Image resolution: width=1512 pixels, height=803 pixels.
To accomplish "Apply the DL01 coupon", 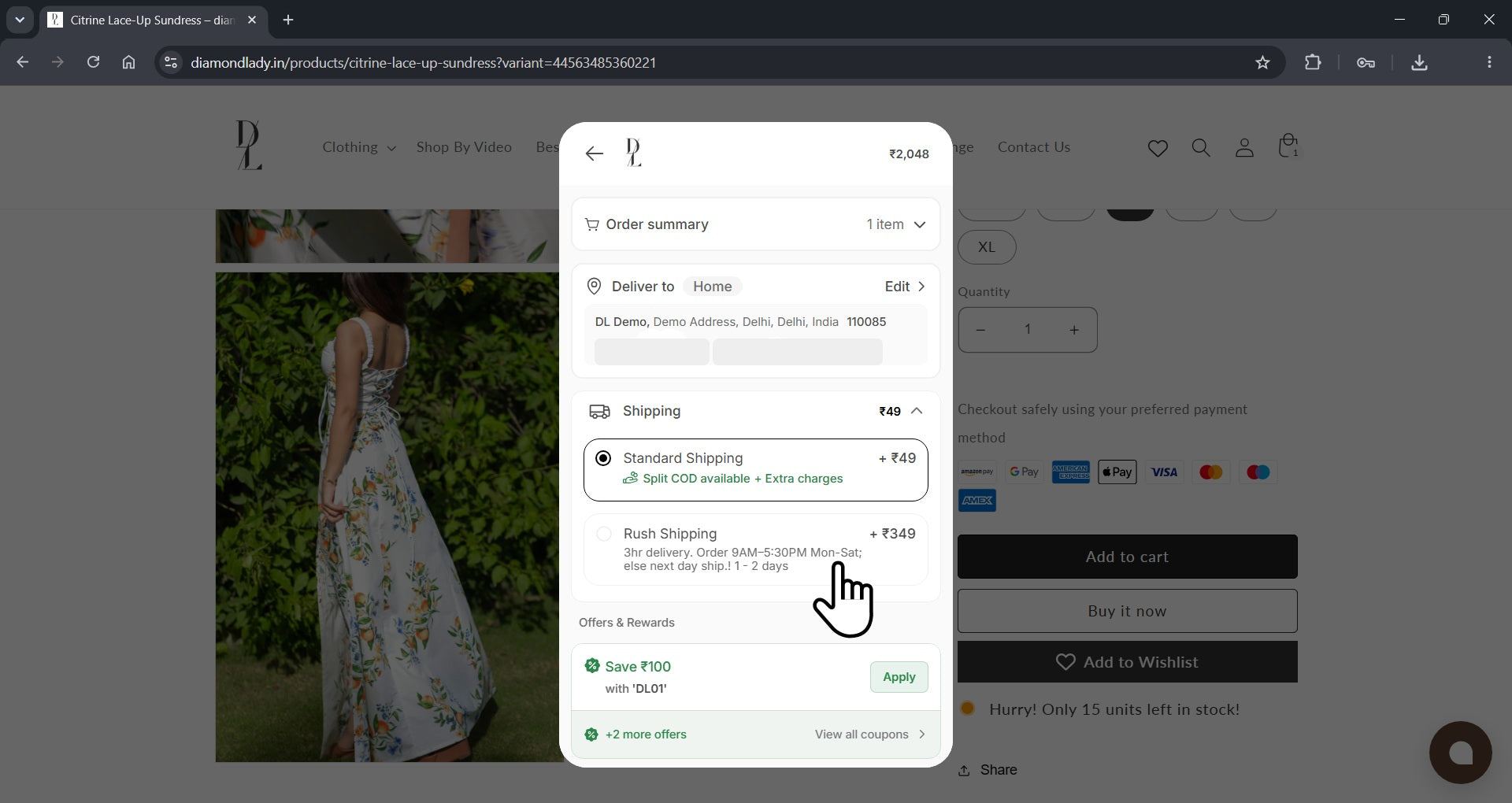I will [x=899, y=677].
